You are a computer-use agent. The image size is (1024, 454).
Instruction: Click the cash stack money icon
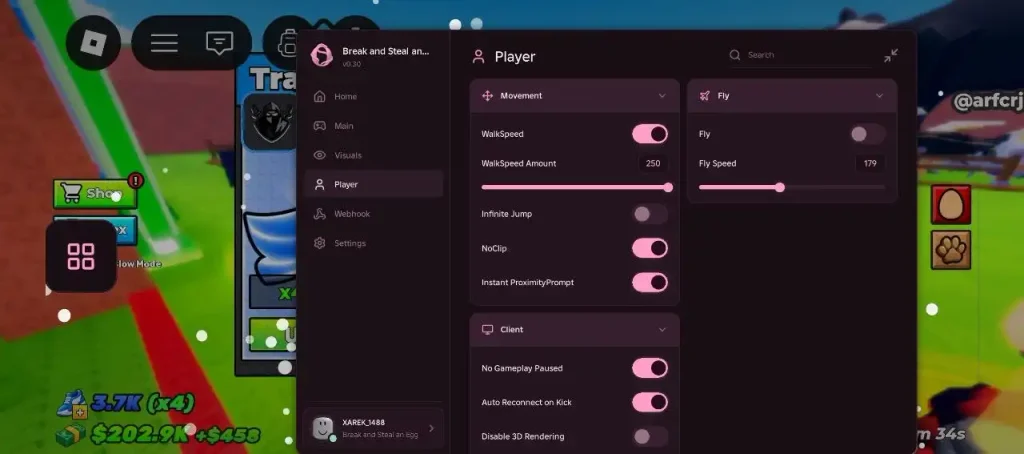[71, 434]
